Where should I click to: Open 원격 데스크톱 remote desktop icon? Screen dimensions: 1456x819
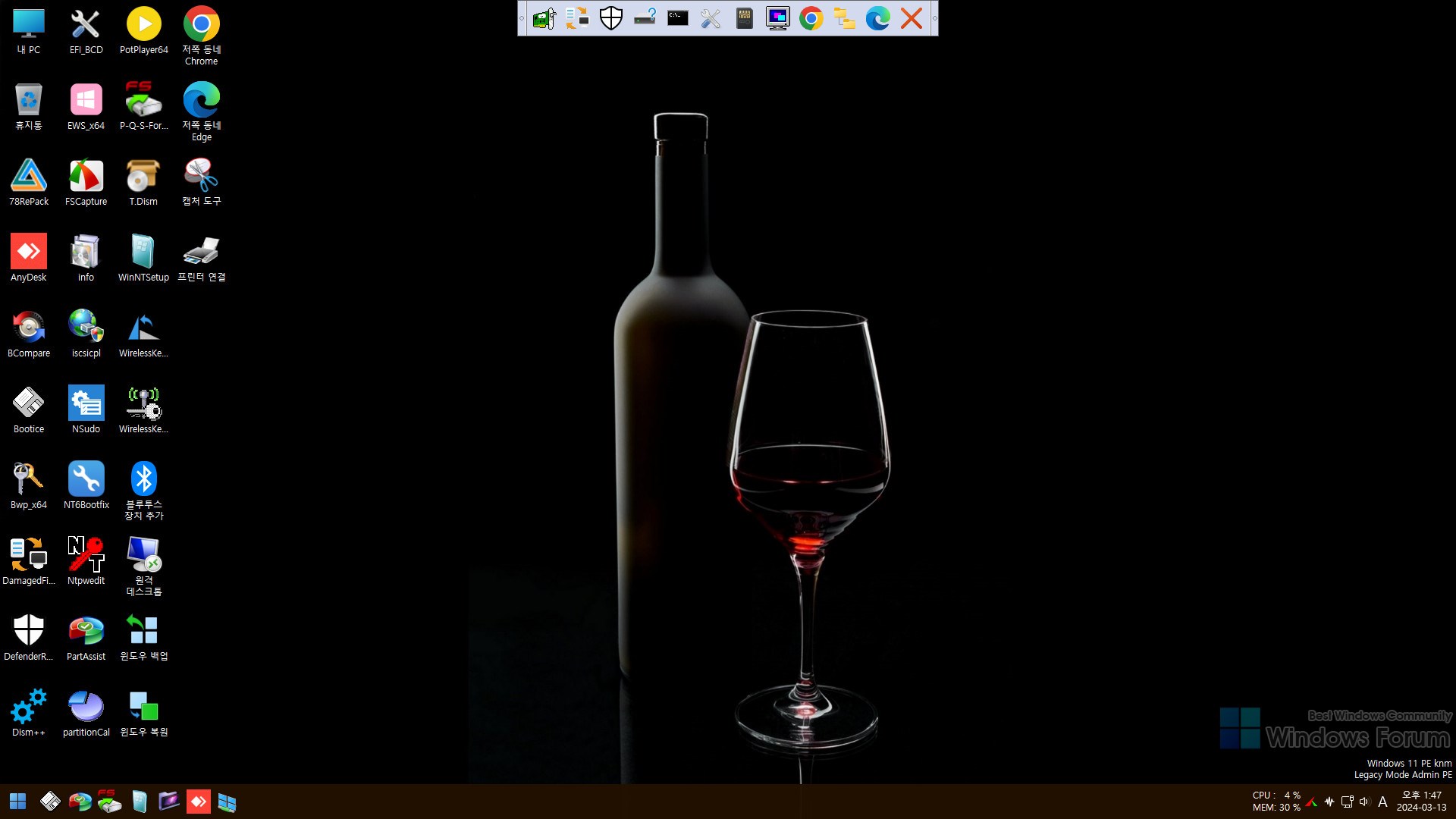click(x=144, y=567)
